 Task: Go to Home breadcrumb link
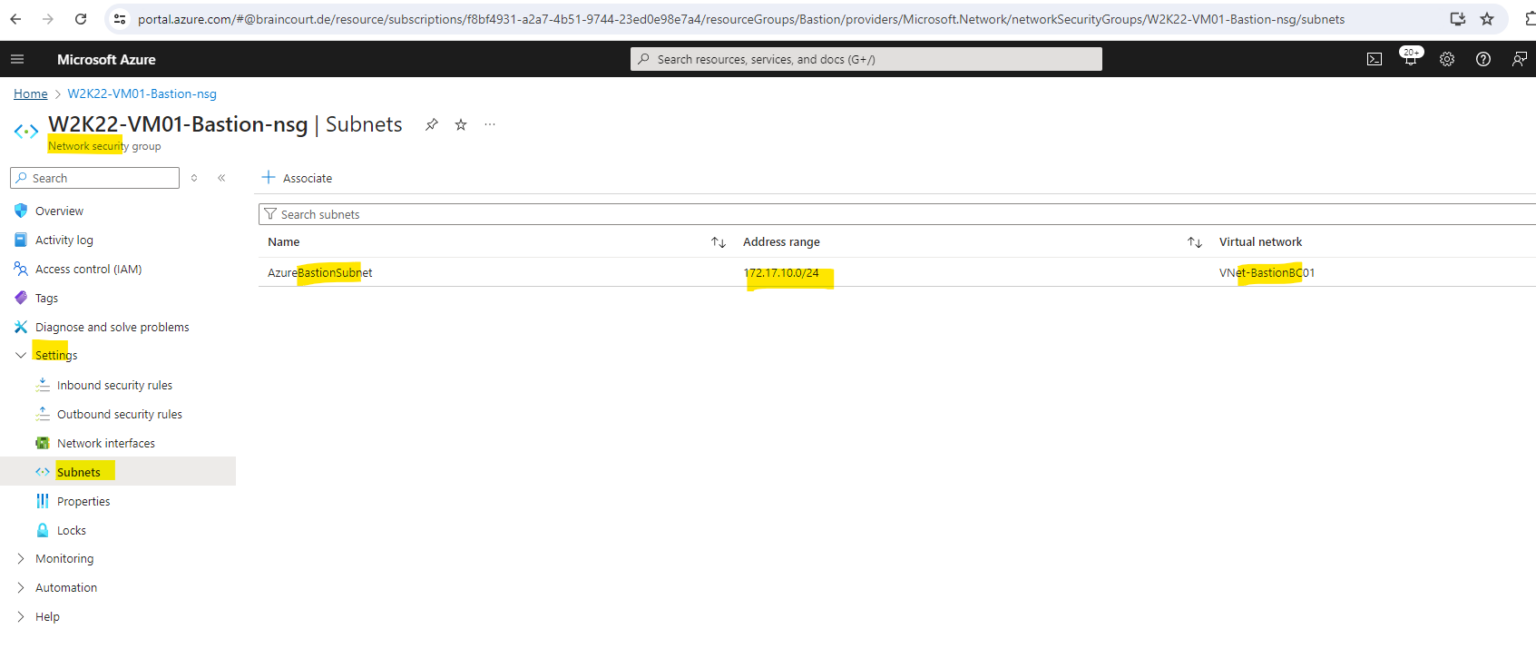coord(30,94)
